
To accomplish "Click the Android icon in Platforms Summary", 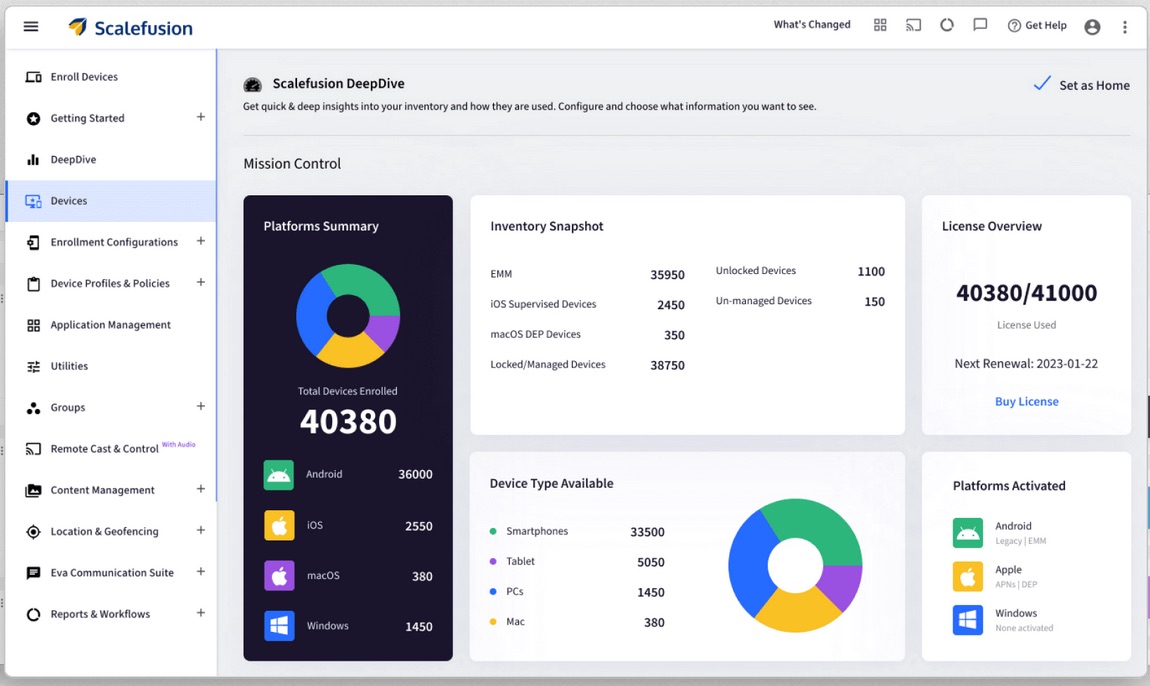I will coord(279,475).
